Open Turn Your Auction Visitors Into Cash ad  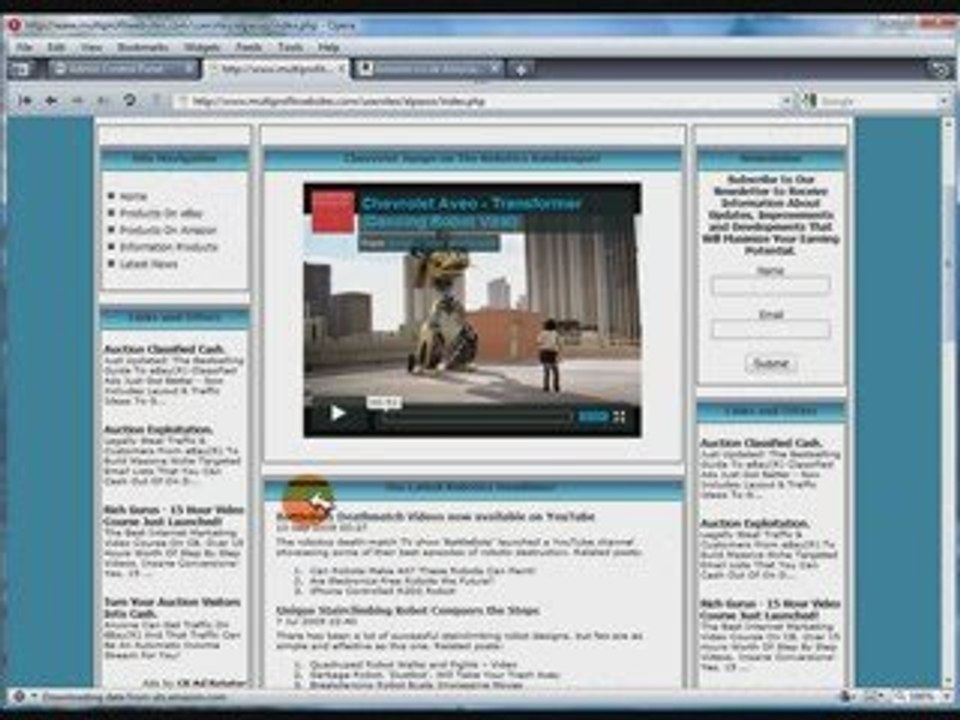point(171,608)
